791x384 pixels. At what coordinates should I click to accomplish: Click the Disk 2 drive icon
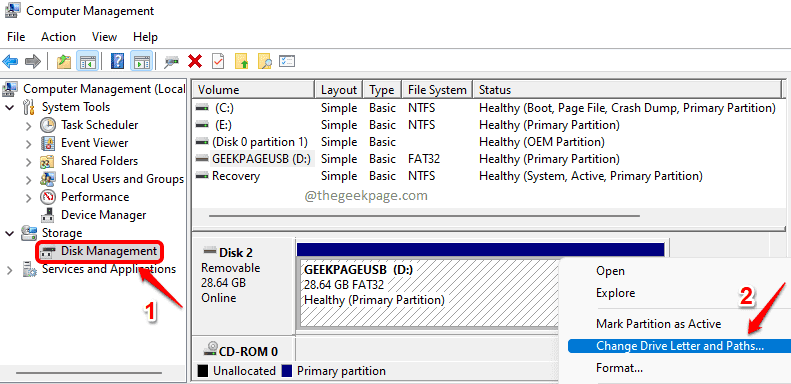pyautogui.click(x=210, y=250)
